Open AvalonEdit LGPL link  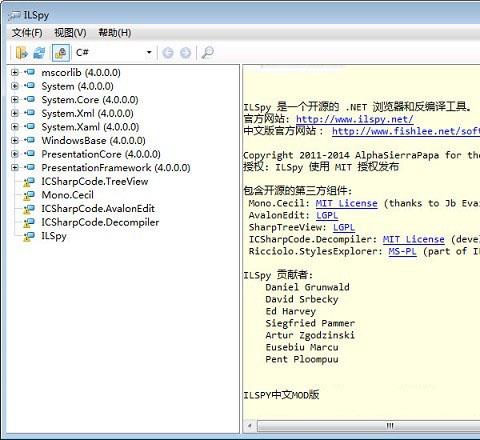coord(327,215)
